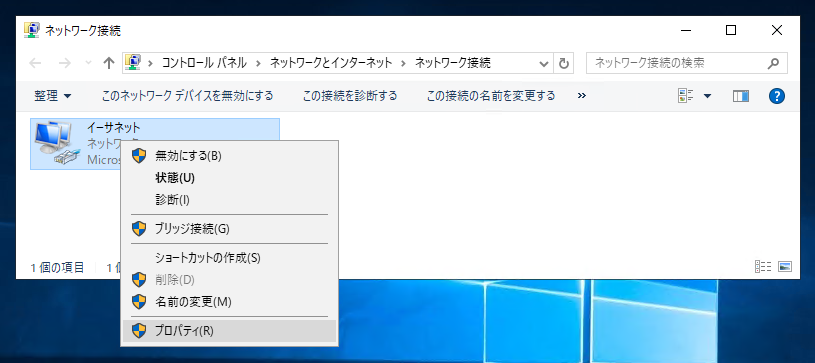This screenshot has width=815, height=363.
Task: Open recent locations dropdown next to forward arrow
Action: [88, 63]
